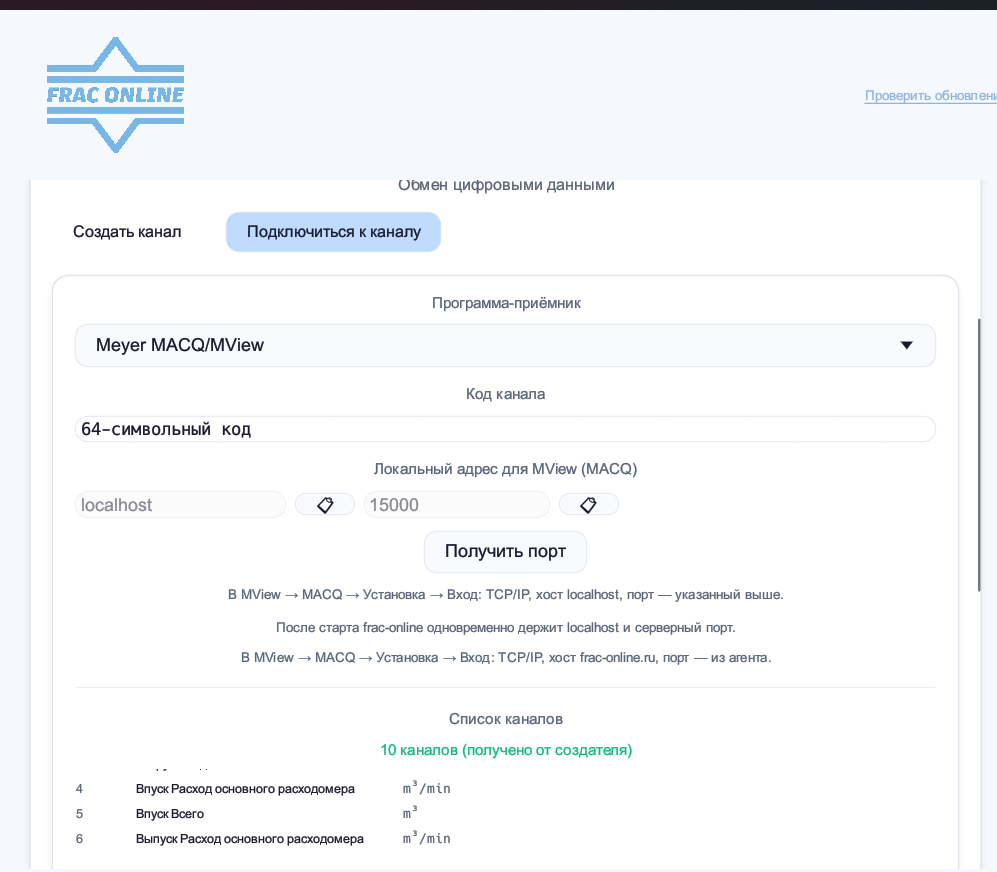The height and width of the screenshot is (872, 997).
Task: Click the tag icon next to localhost field
Action: pyautogui.click(x=324, y=505)
